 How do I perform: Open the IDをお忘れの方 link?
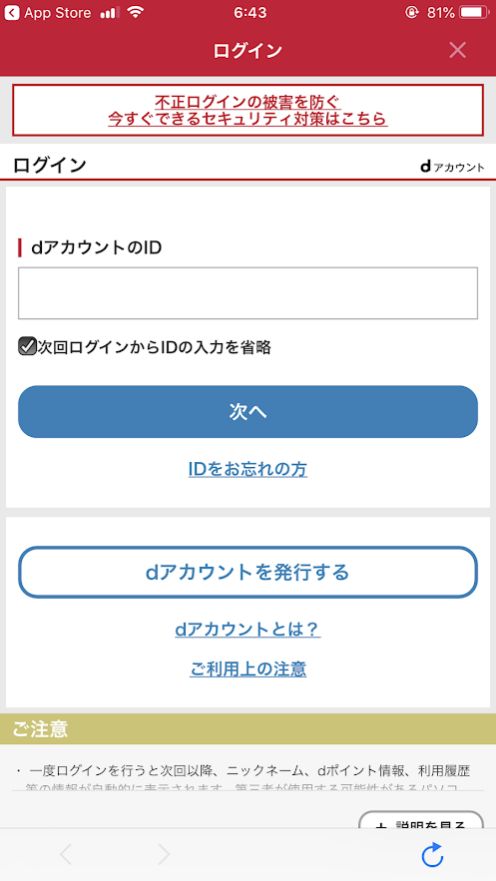248,469
